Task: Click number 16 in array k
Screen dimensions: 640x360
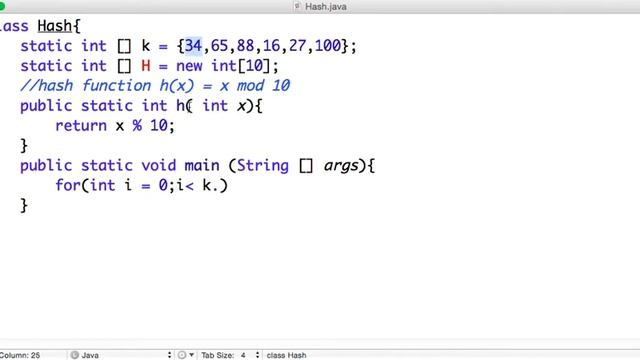Action: click(271, 46)
